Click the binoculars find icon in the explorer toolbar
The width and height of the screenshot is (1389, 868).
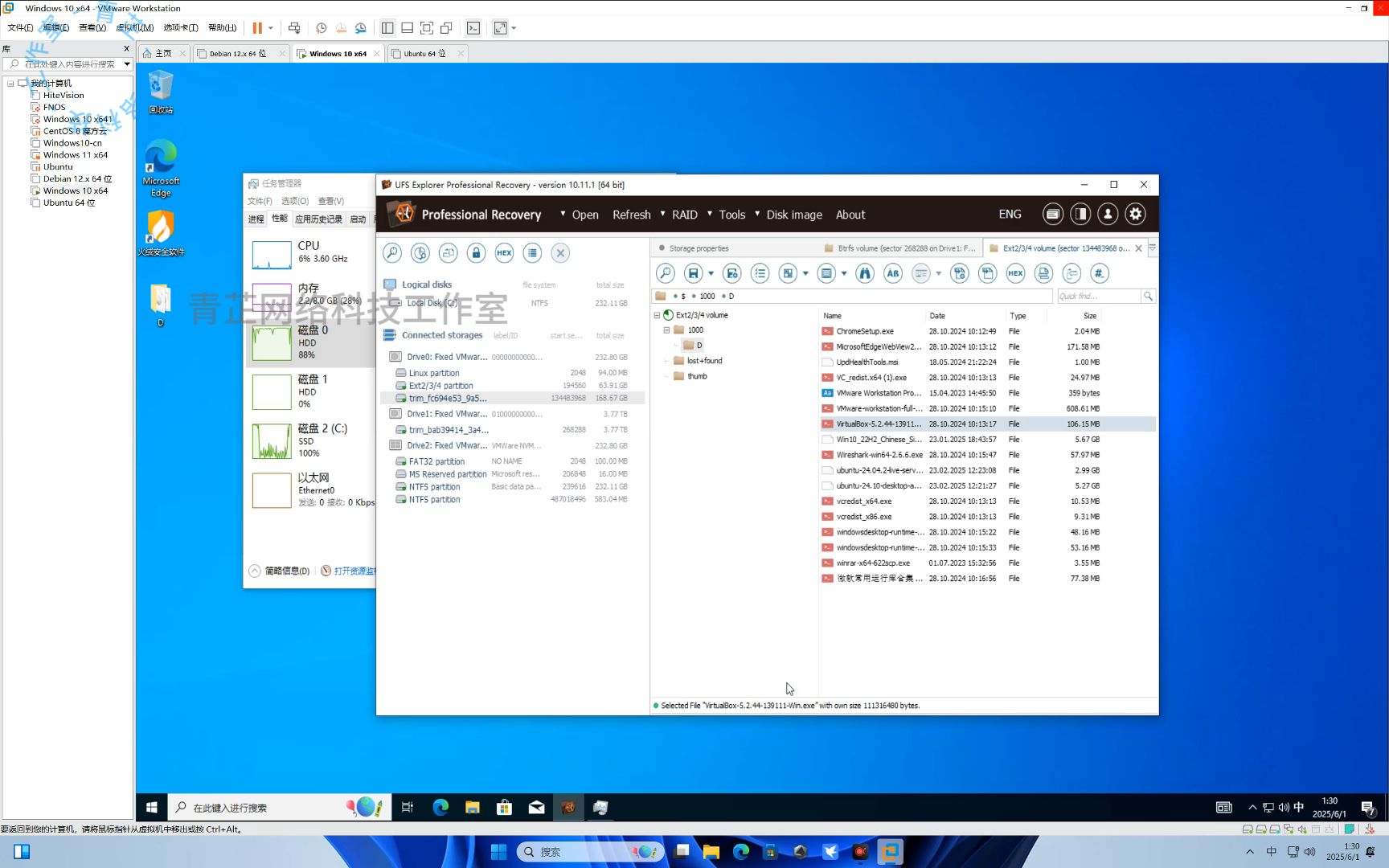pos(865,273)
